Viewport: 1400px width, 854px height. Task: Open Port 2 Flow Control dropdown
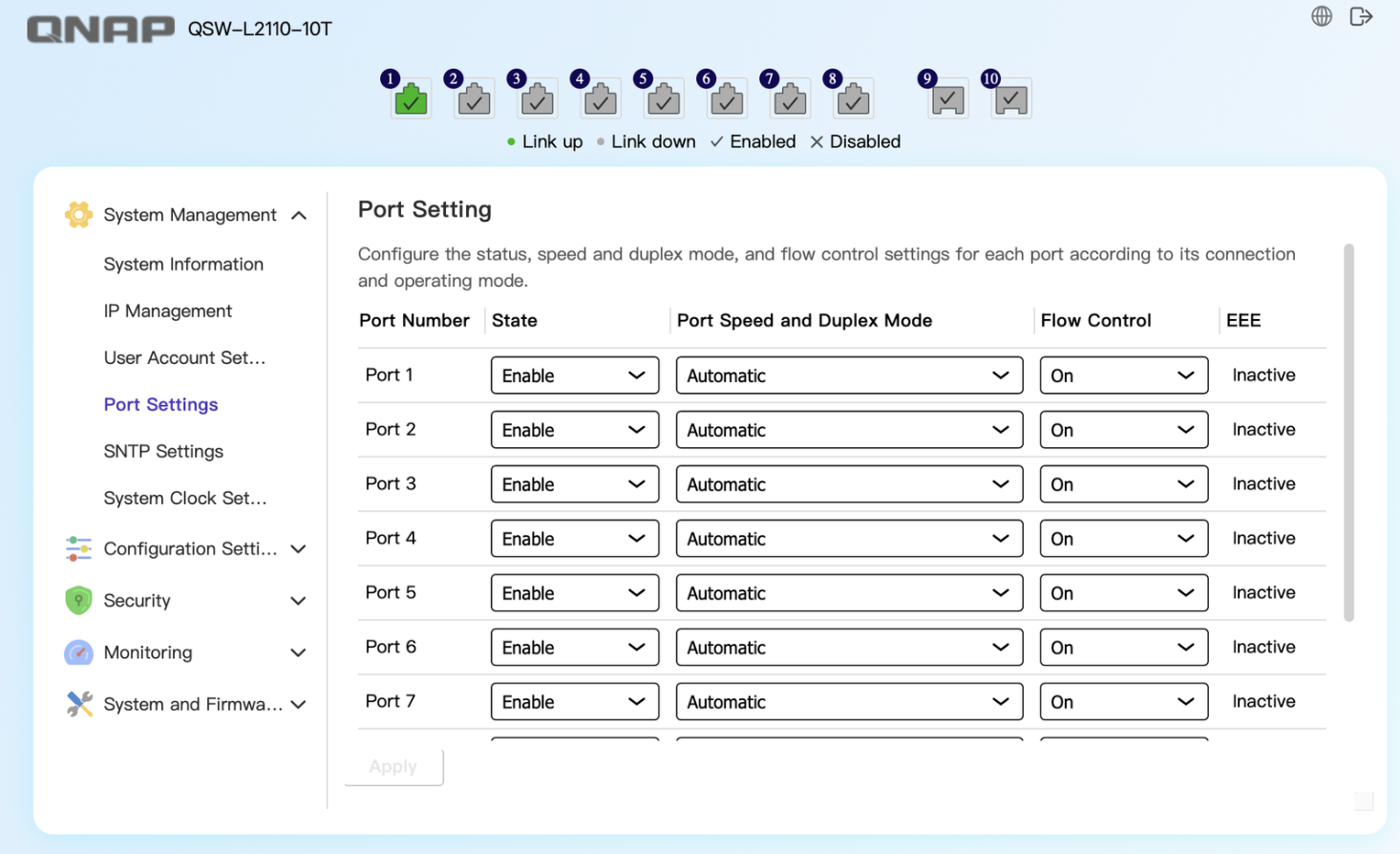(1122, 430)
